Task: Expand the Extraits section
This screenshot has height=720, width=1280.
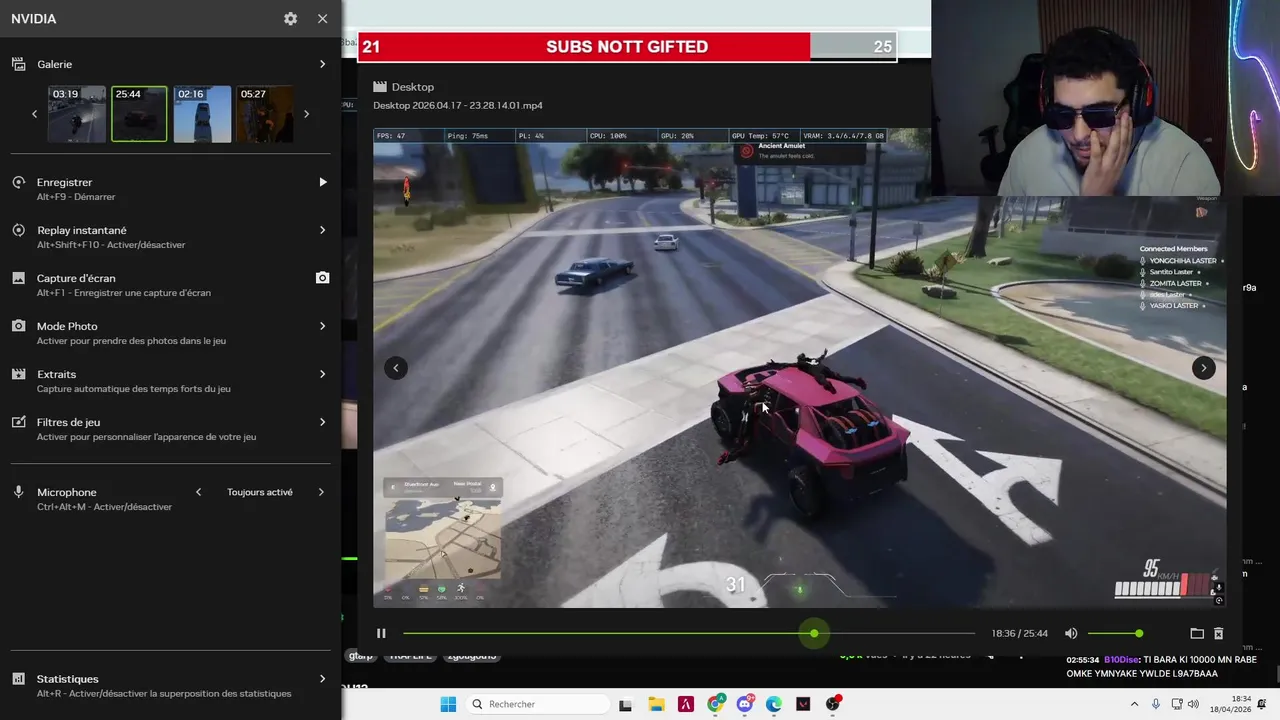Action: [x=322, y=374]
